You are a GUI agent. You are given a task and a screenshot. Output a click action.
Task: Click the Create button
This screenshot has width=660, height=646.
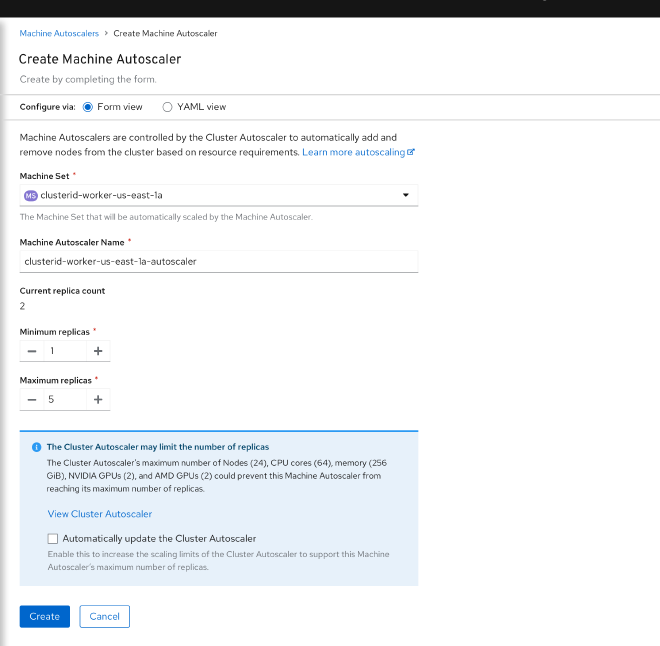tap(45, 617)
